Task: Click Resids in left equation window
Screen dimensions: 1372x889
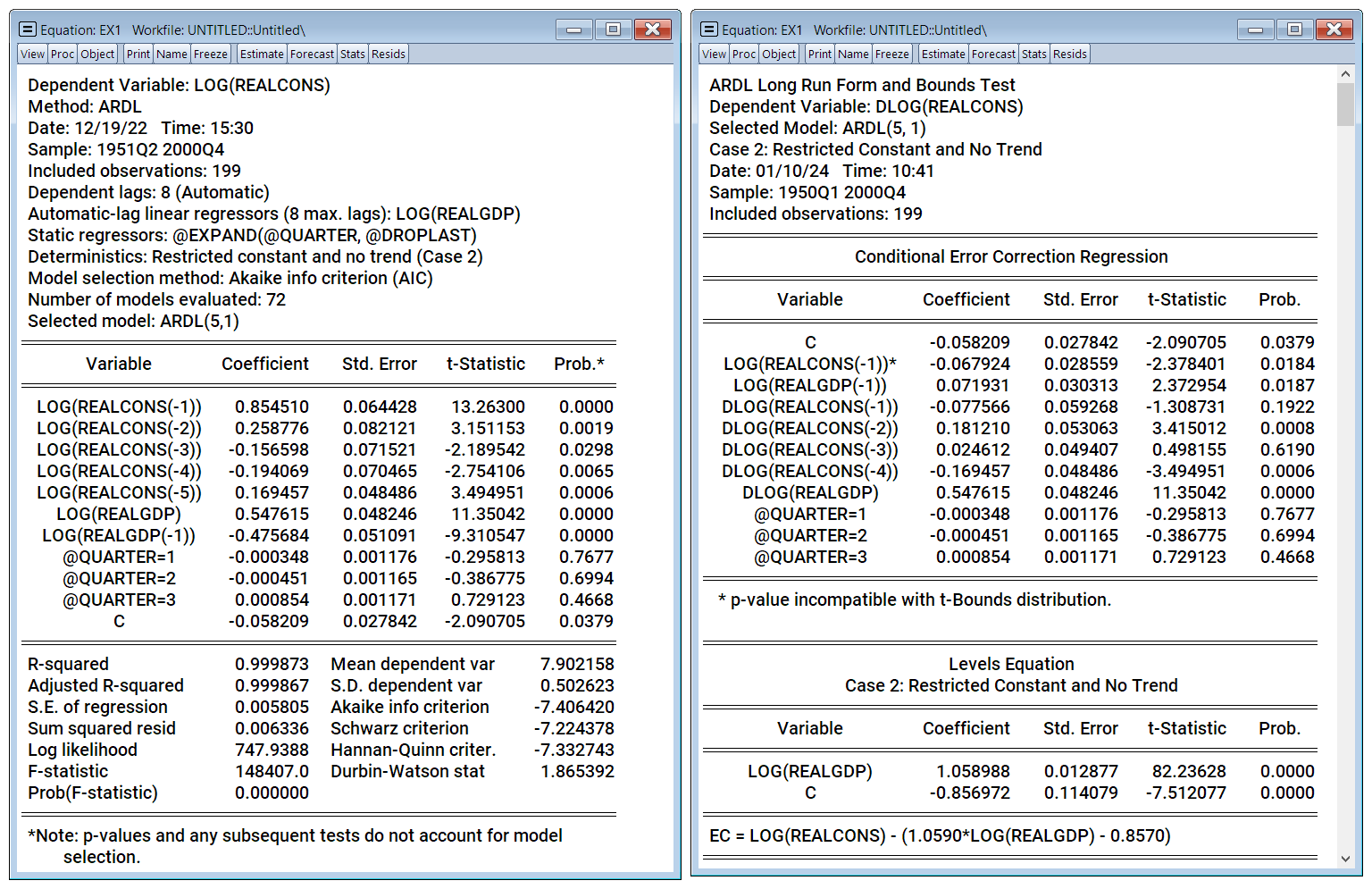Action: coord(389,54)
